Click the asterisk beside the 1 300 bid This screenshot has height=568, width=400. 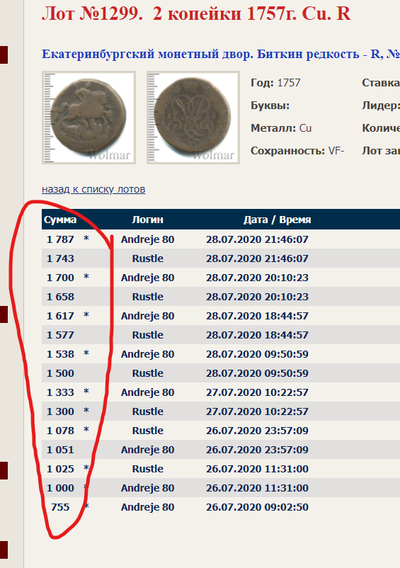pyautogui.click(x=86, y=410)
